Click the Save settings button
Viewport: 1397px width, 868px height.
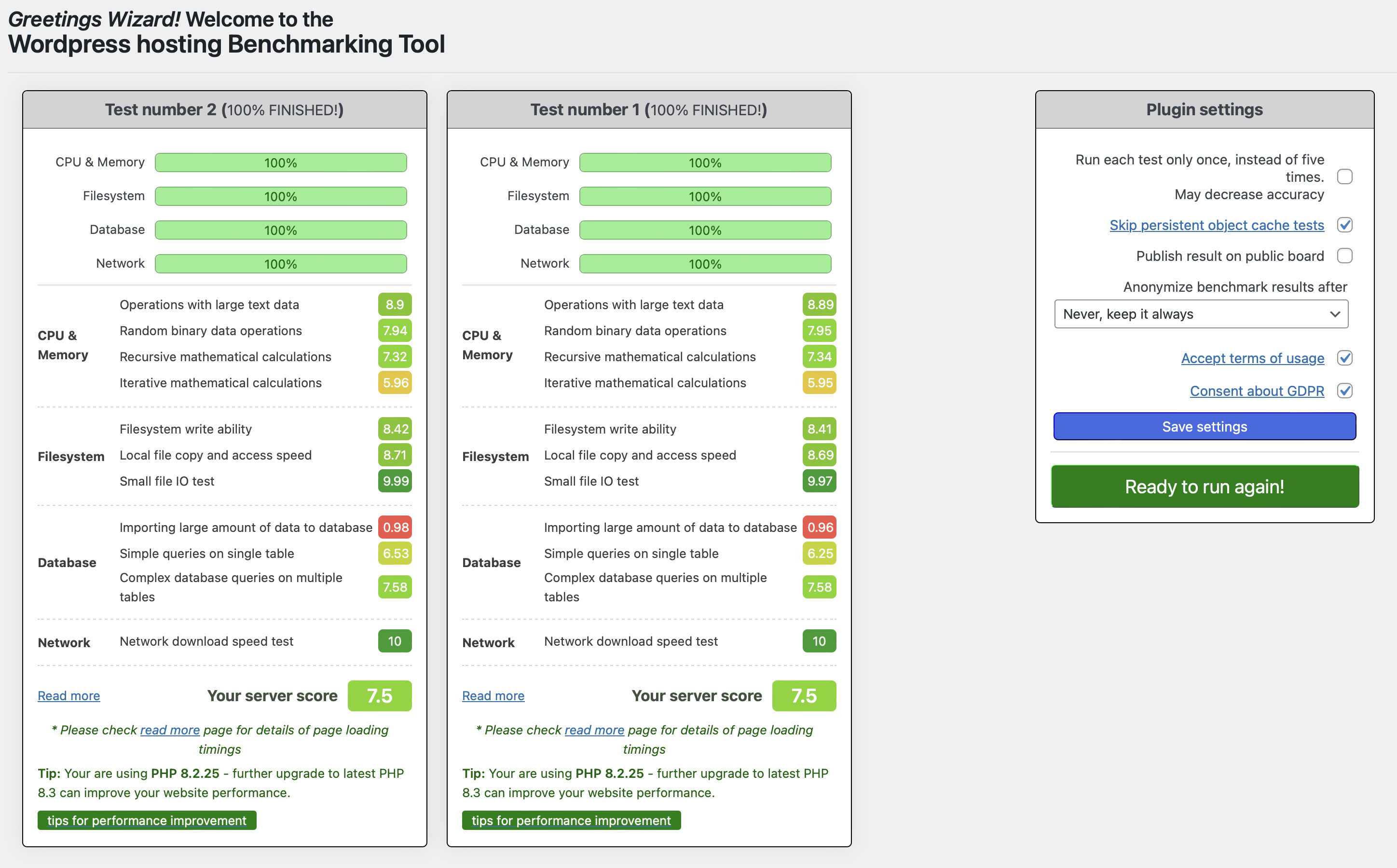[1204, 427]
